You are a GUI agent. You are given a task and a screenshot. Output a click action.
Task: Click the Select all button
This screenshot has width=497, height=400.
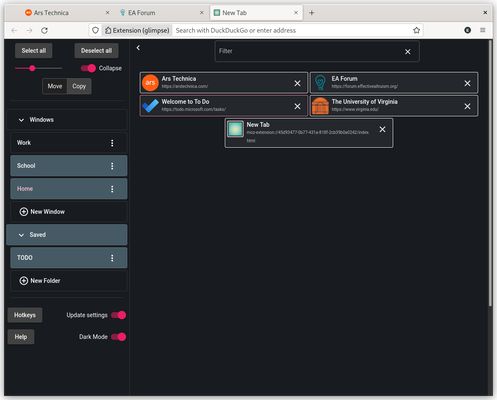pyautogui.click(x=34, y=51)
